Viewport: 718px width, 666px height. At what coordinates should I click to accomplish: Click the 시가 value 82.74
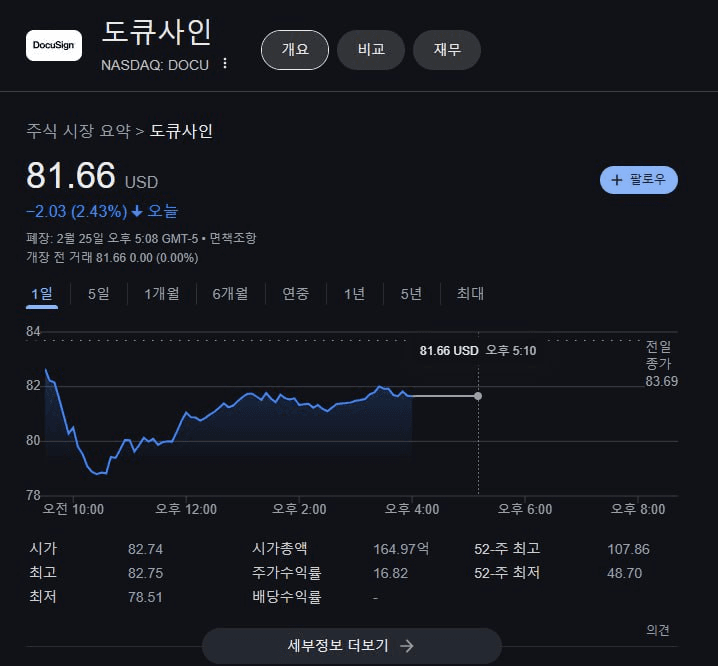coord(146,549)
